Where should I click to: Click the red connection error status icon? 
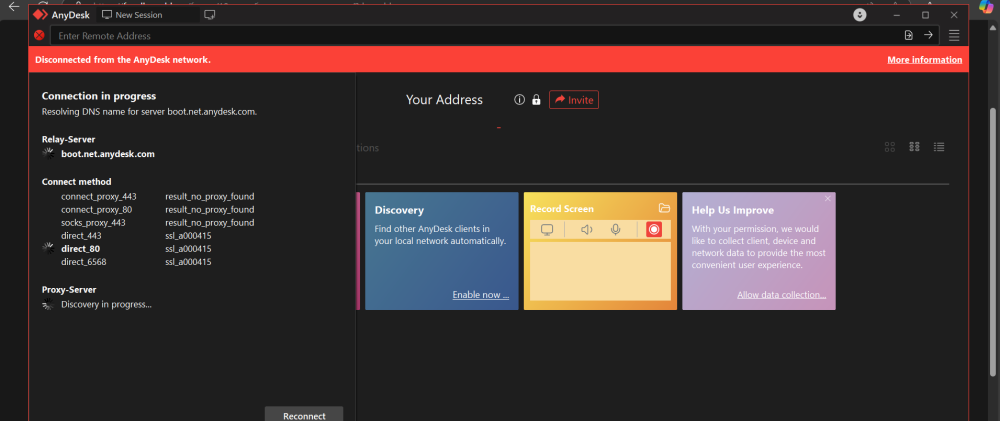click(x=39, y=36)
